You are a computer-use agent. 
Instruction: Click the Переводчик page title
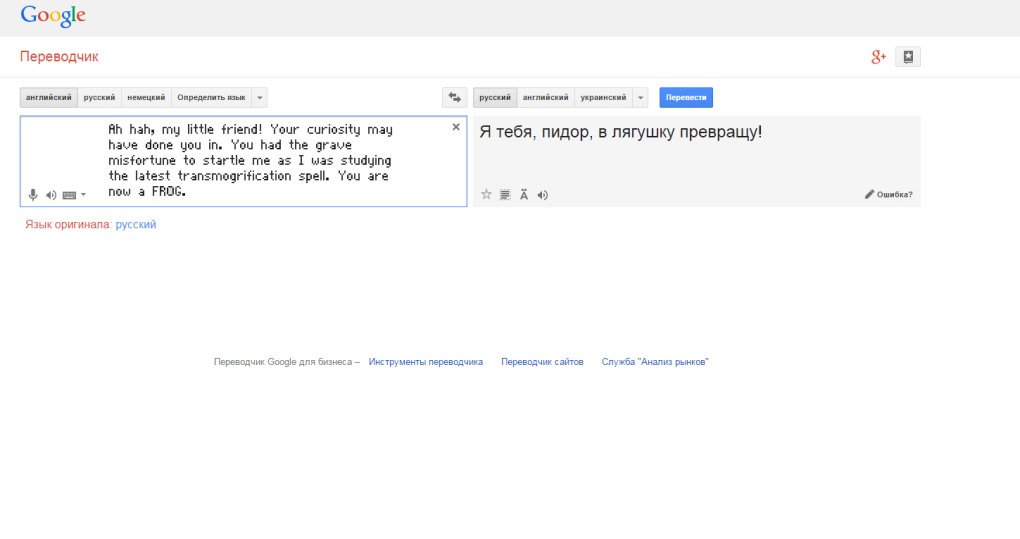(x=59, y=57)
